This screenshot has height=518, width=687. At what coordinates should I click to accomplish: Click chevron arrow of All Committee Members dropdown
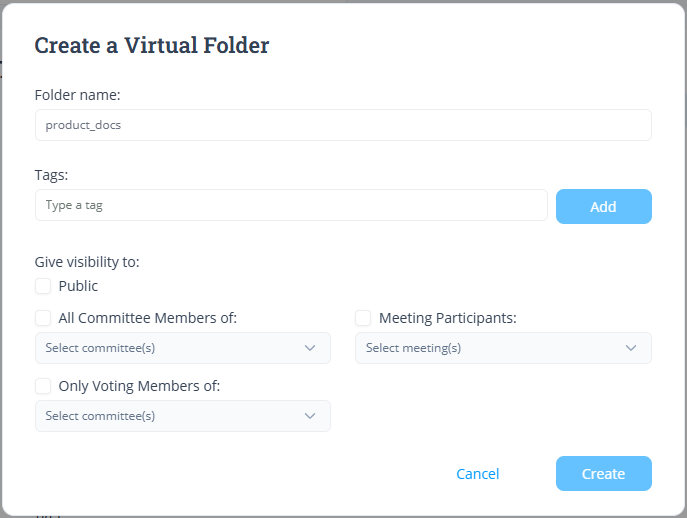pyautogui.click(x=310, y=348)
